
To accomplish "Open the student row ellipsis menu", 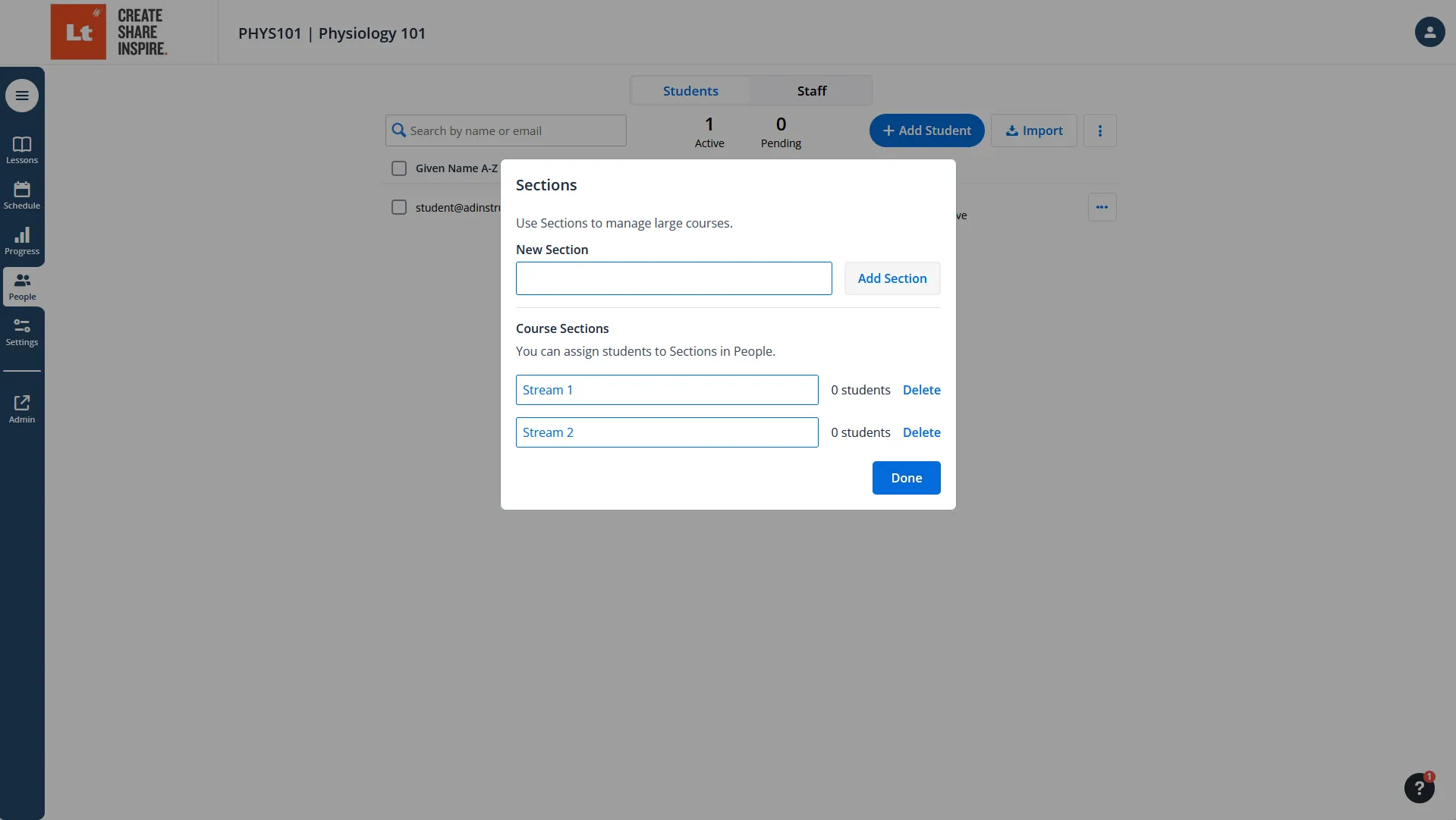I will click(x=1102, y=207).
